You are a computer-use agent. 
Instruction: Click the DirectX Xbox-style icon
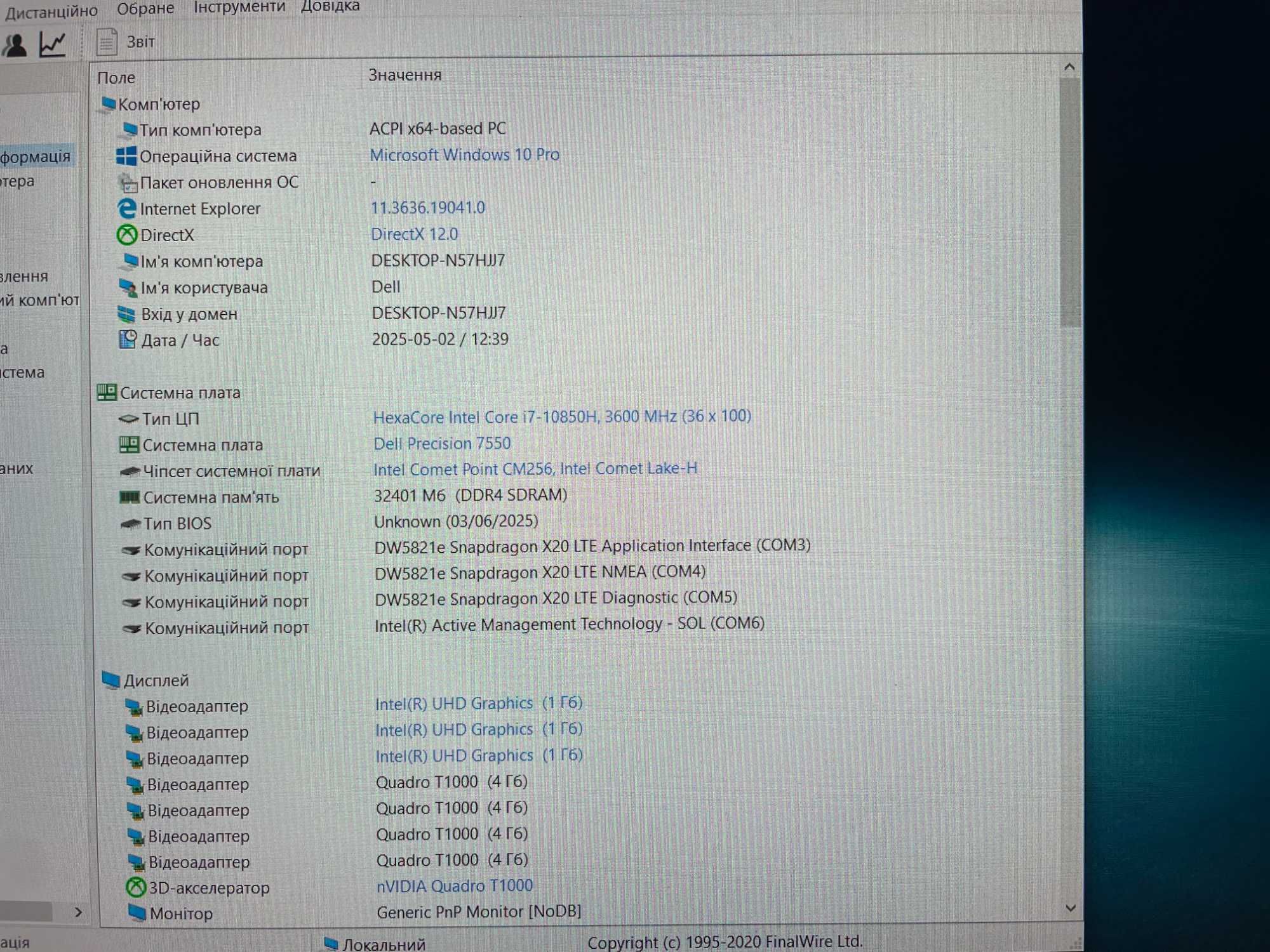point(127,235)
